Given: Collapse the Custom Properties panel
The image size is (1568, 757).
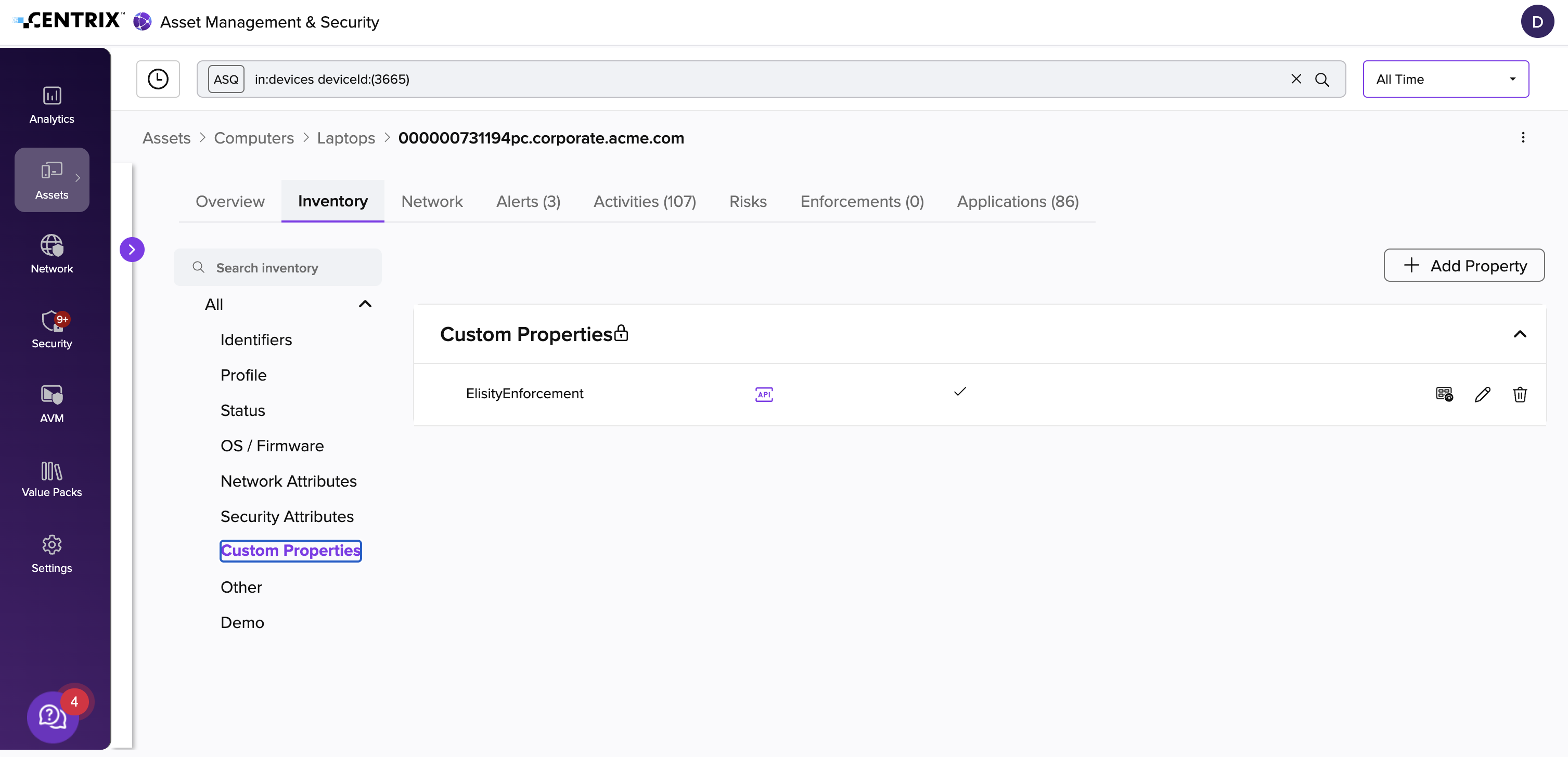Looking at the screenshot, I should [x=1519, y=334].
